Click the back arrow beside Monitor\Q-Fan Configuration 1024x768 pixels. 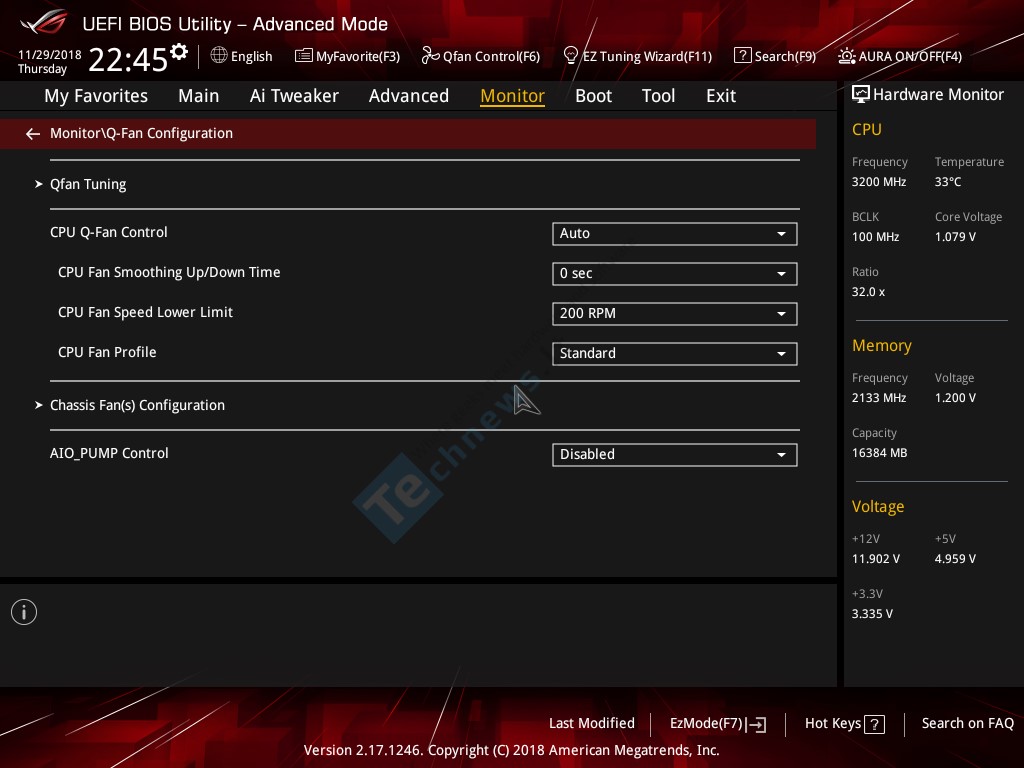tap(33, 134)
